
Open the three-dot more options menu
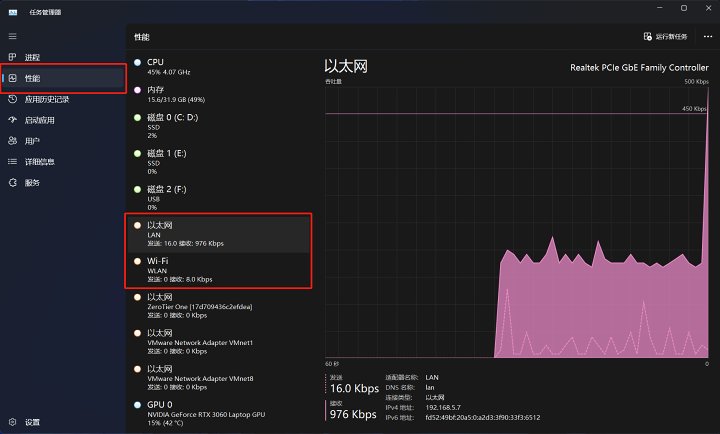[708, 36]
